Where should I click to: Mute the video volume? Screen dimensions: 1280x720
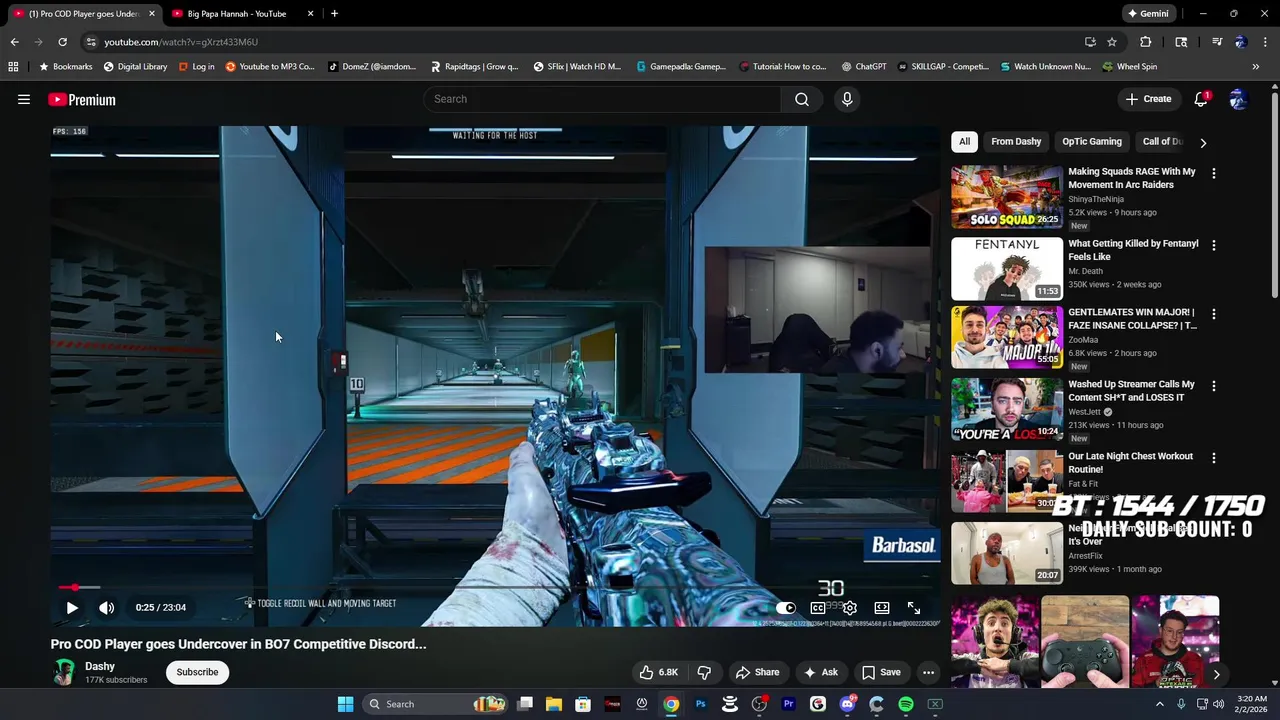coord(107,607)
